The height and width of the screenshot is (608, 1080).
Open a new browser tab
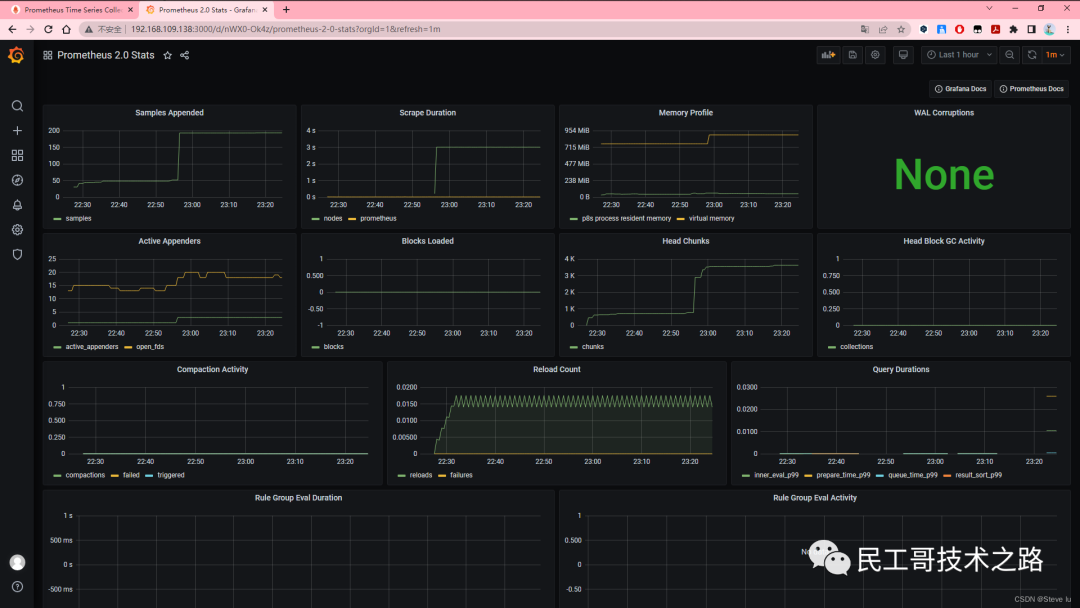(286, 10)
